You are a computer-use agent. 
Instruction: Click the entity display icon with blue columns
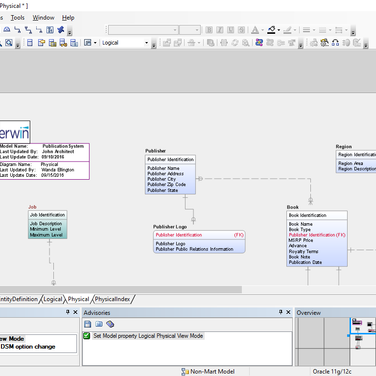[74, 43]
